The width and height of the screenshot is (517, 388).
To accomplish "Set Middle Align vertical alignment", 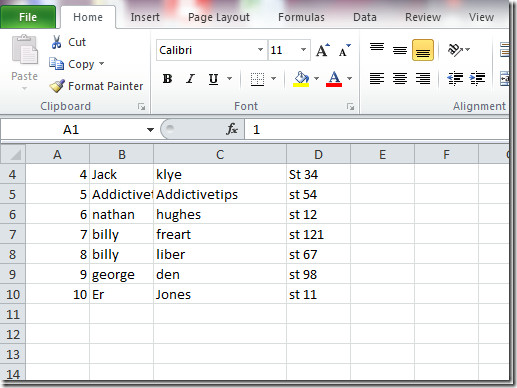I will click(x=400, y=50).
